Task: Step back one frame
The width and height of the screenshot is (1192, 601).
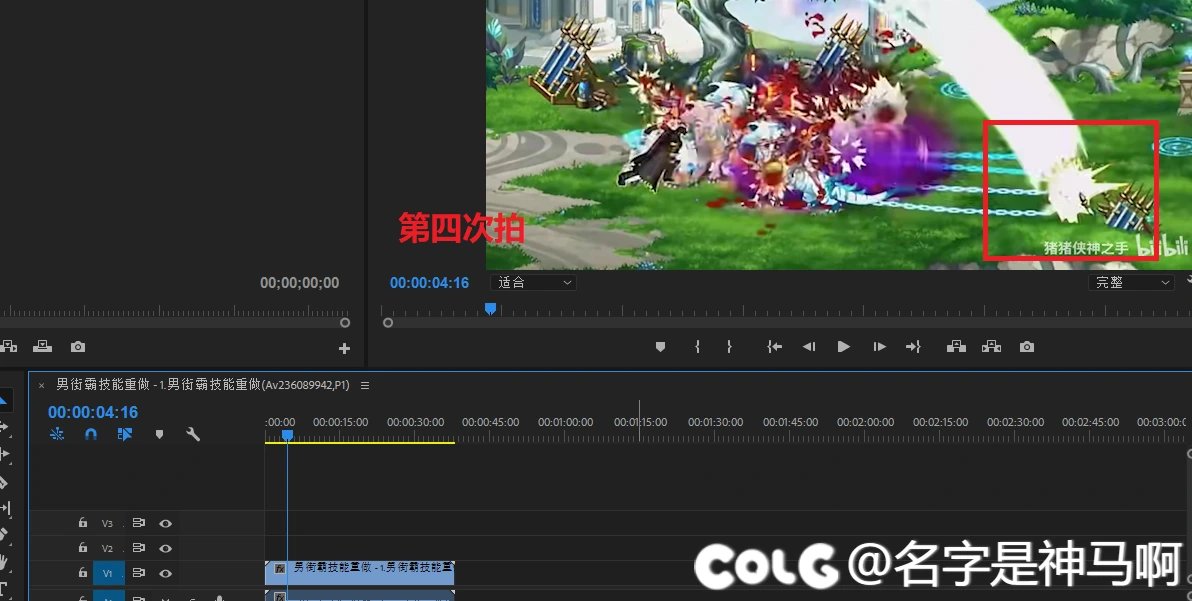Action: coord(809,346)
